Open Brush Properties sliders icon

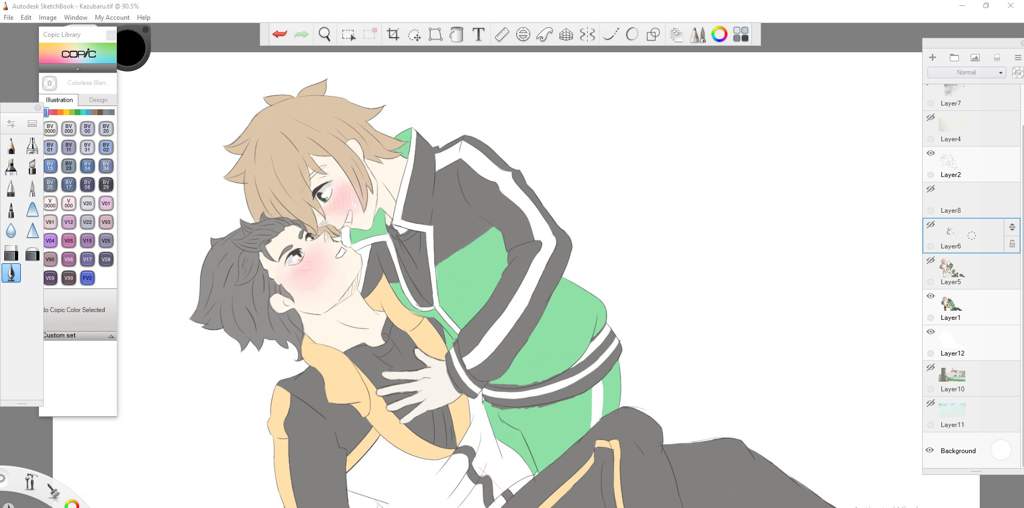[11, 123]
